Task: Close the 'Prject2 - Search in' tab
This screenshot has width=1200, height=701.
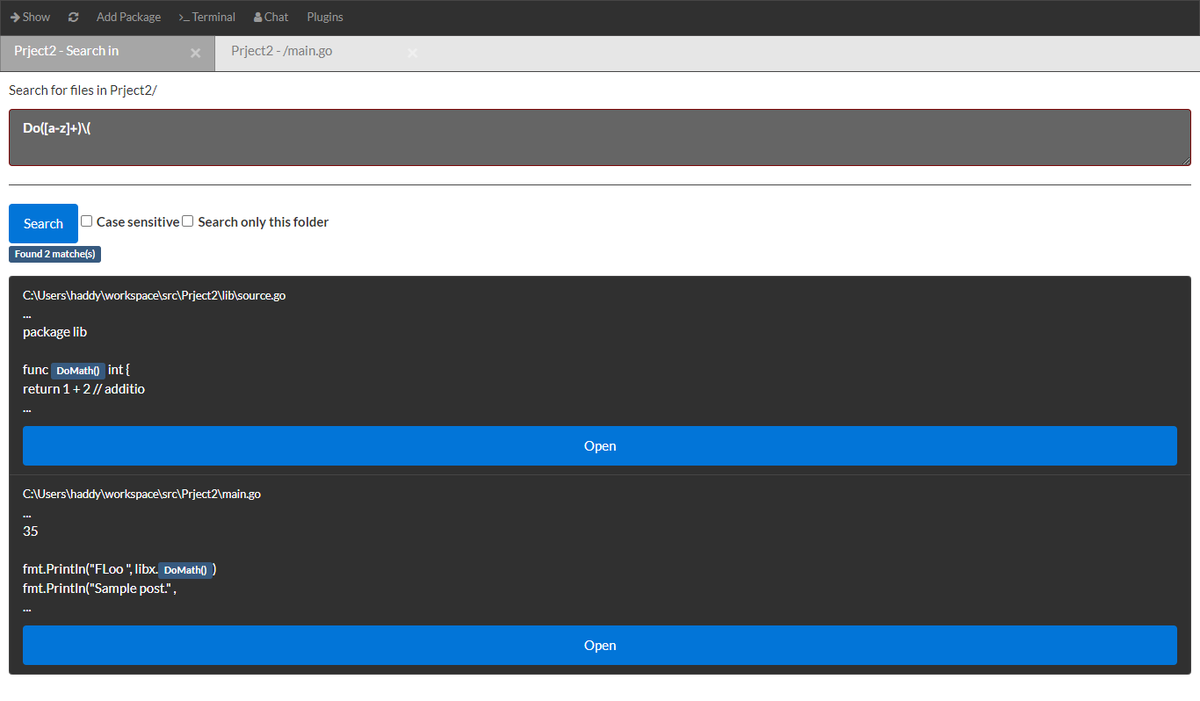Action: click(195, 53)
